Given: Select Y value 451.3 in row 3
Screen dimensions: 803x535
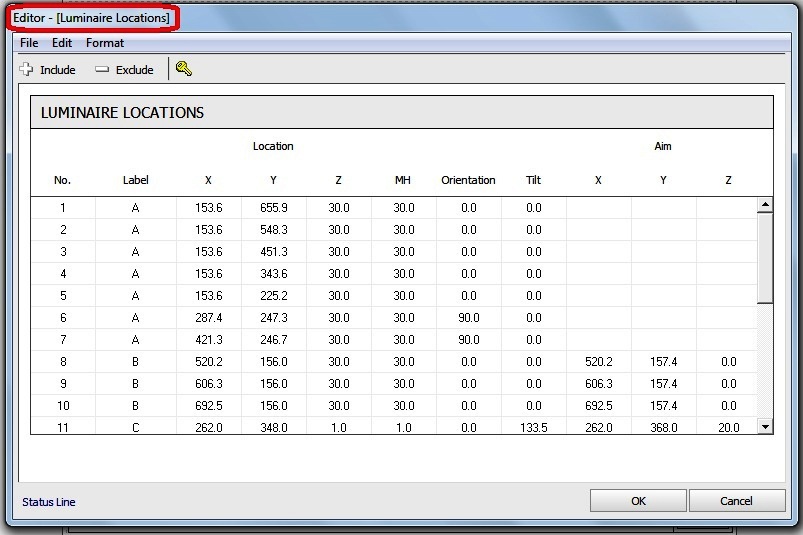Looking at the screenshot, I should (273, 252).
